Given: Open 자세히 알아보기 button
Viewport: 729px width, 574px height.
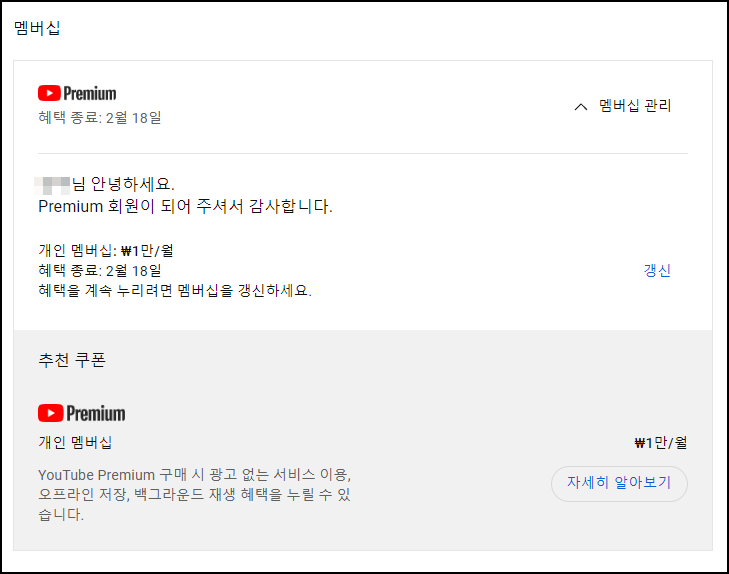Looking at the screenshot, I should point(619,483).
